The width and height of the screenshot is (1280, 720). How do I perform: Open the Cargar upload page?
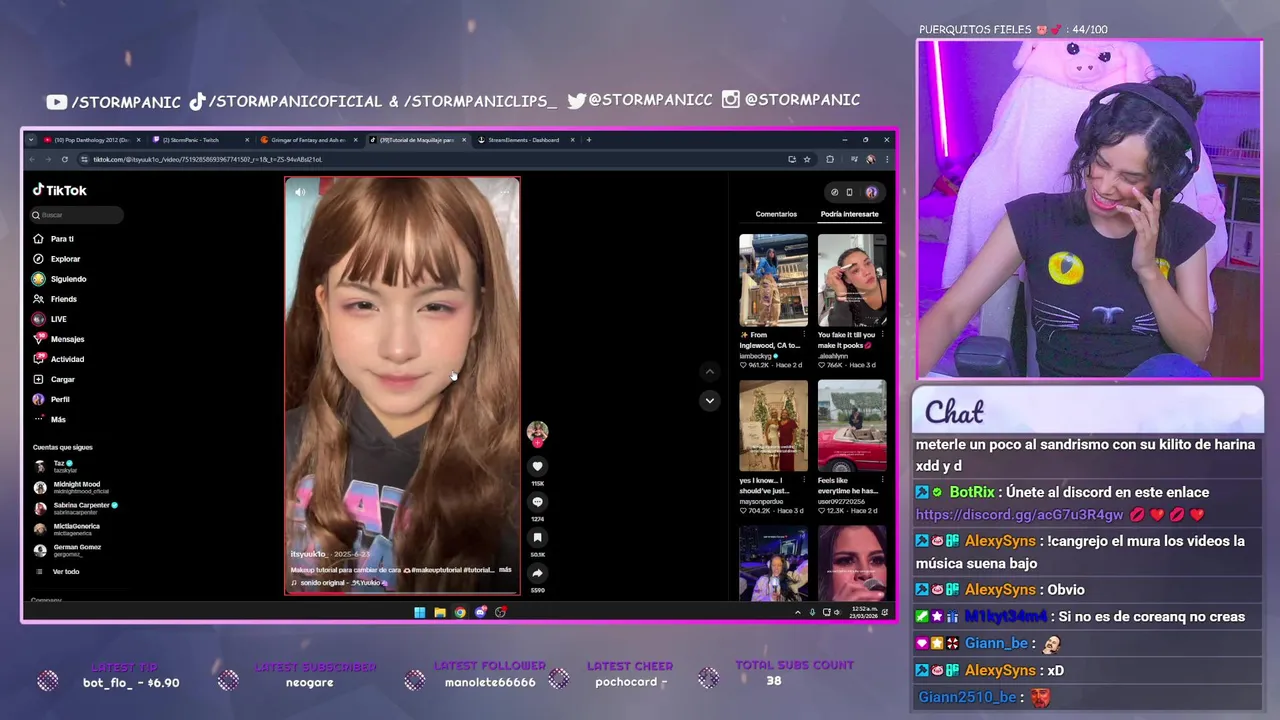click(x=54, y=379)
